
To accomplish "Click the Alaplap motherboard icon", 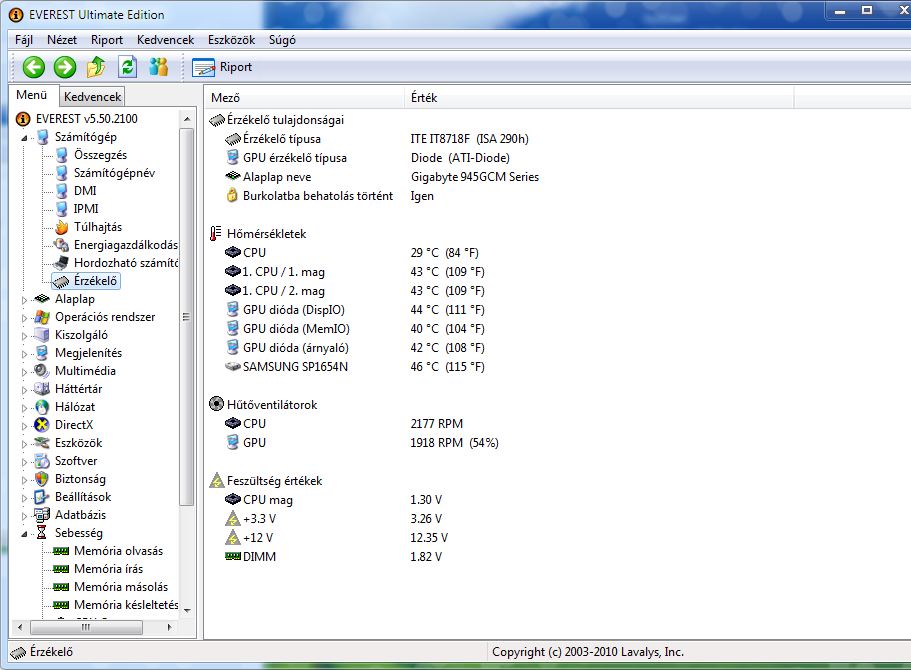I will (x=42, y=299).
